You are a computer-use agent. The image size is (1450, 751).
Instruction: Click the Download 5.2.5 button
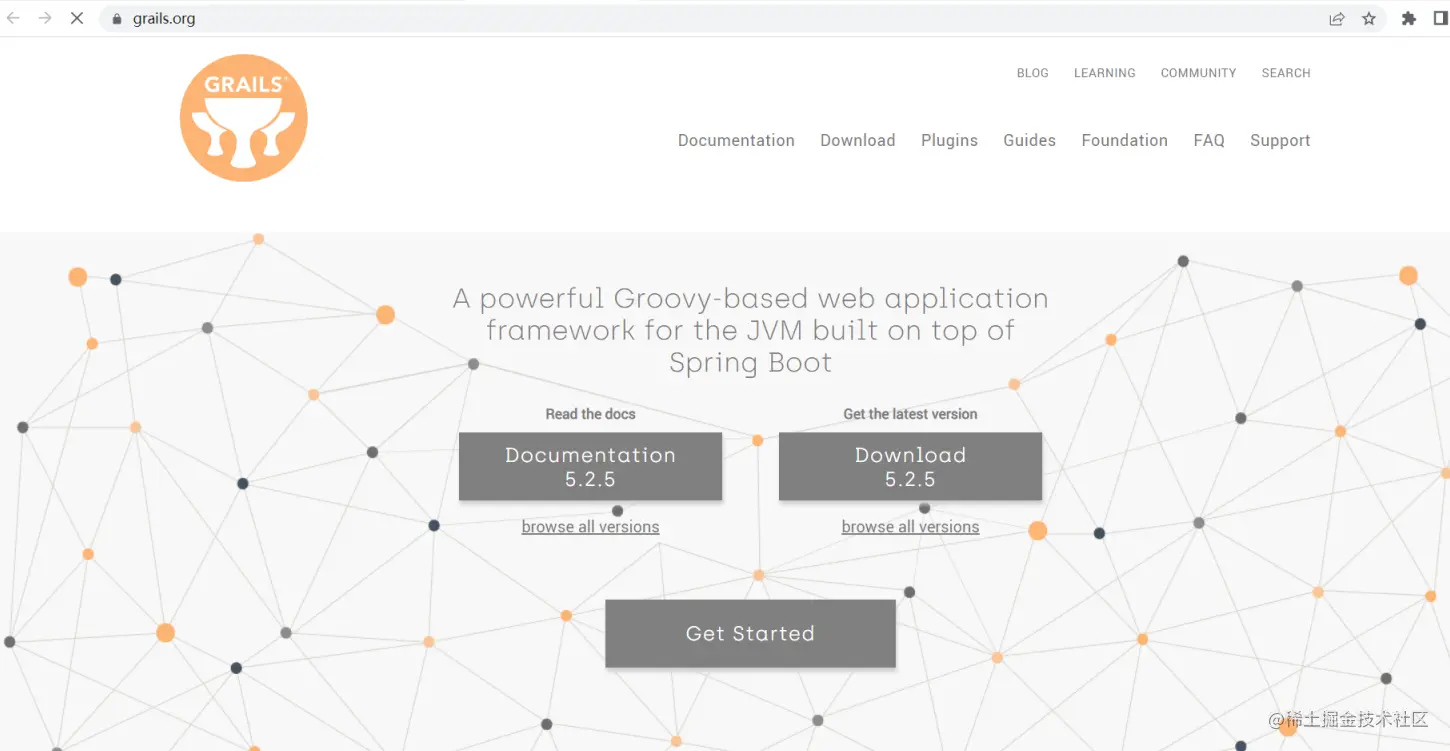click(910, 466)
